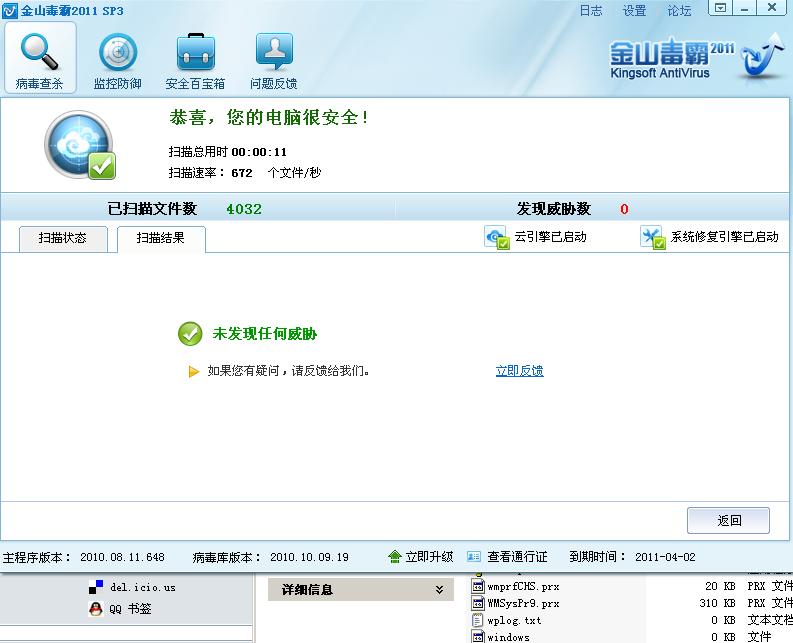The height and width of the screenshot is (643, 793).
Task: Open the title bar dropdown menu button
Action: point(719,7)
